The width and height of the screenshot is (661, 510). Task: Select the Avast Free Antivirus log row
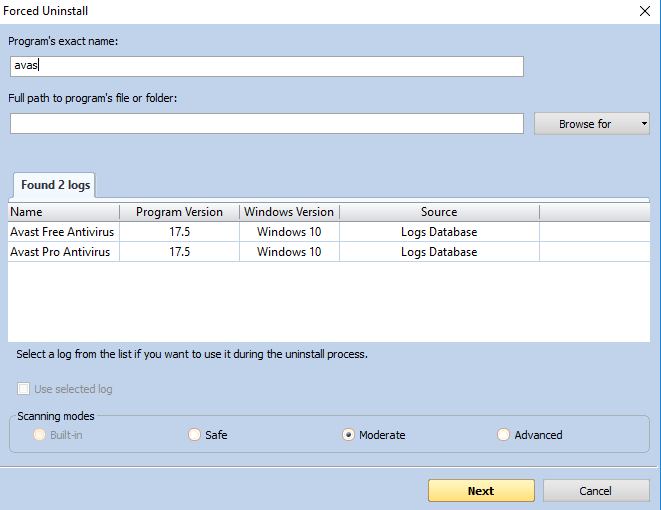coord(329,232)
